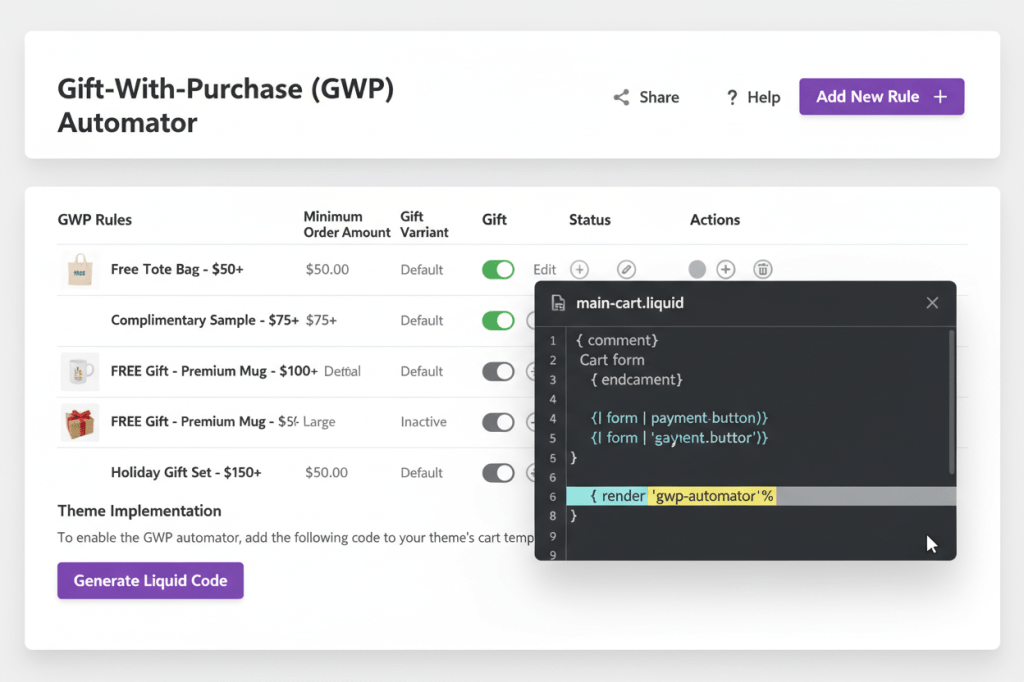1024x682 pixels.
Task: Click the plus circle beside the Edit label
Action: tap(579, 269)
